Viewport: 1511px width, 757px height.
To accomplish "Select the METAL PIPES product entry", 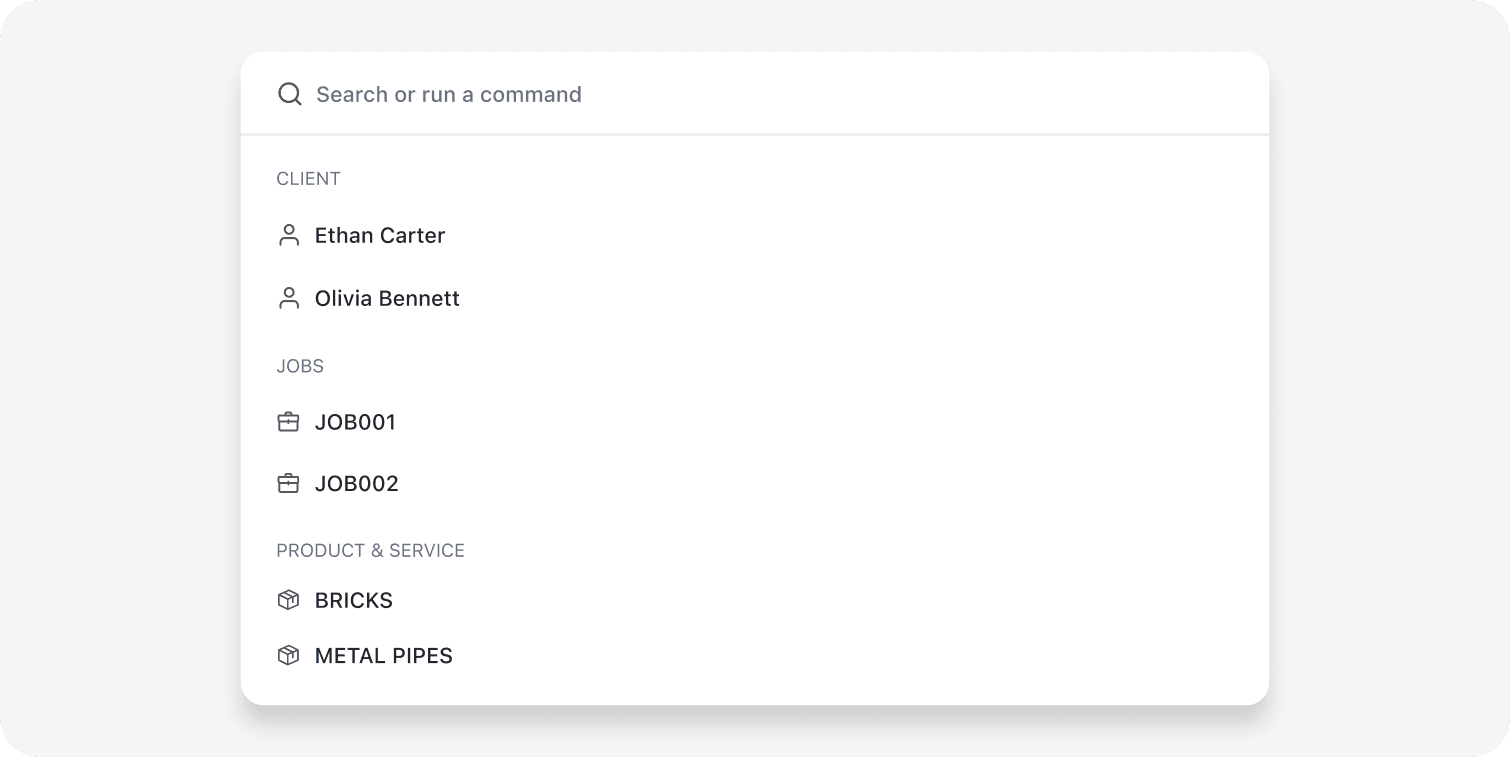I will tap(384, 656).
